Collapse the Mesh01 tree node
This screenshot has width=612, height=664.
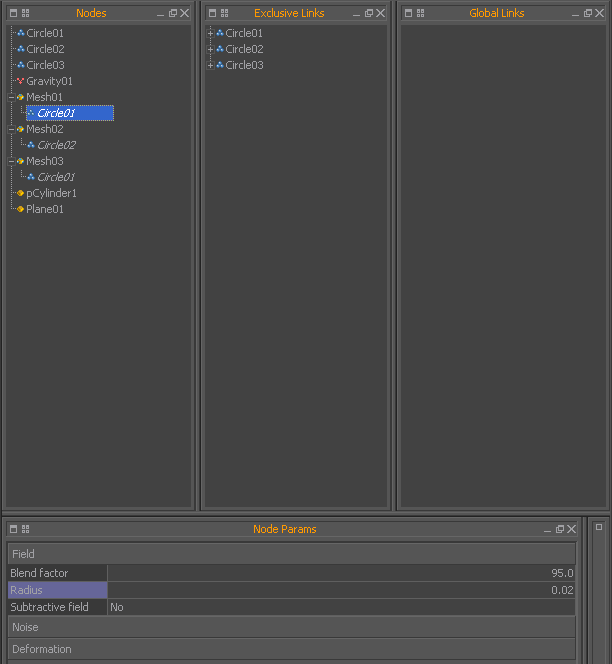(x=11, y=97)
